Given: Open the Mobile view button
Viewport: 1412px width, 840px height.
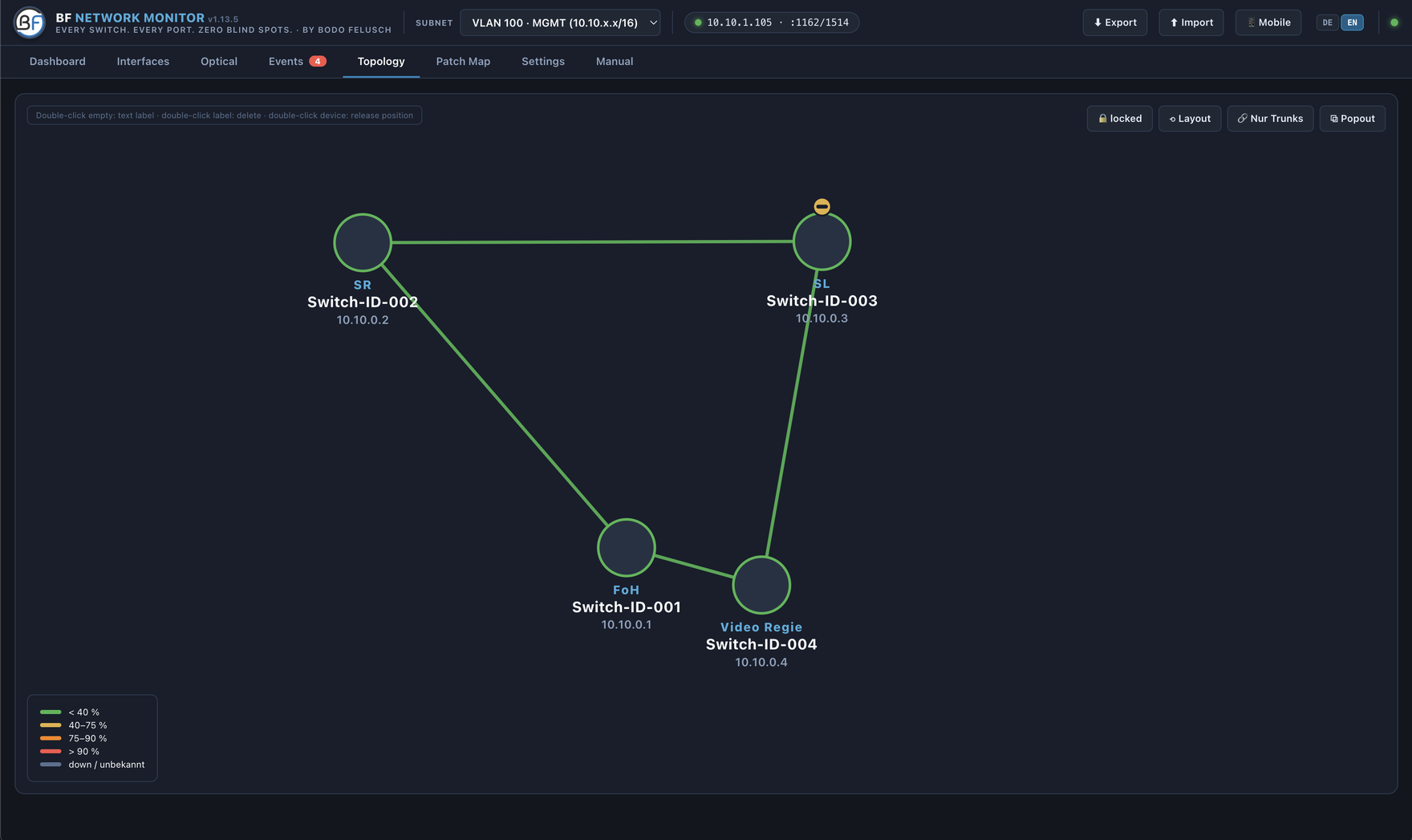Looking at the screenshot, I should tap(1268, 22).
